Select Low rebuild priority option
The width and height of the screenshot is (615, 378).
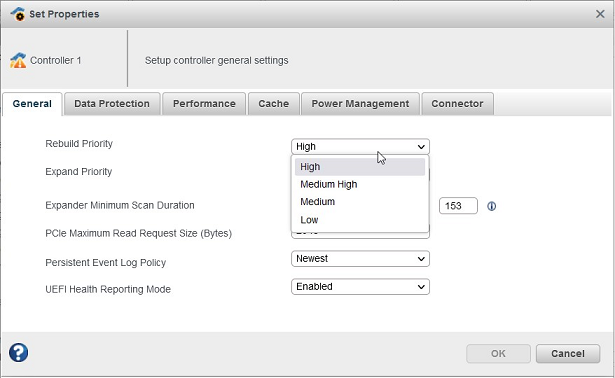[x=360, y=220]
